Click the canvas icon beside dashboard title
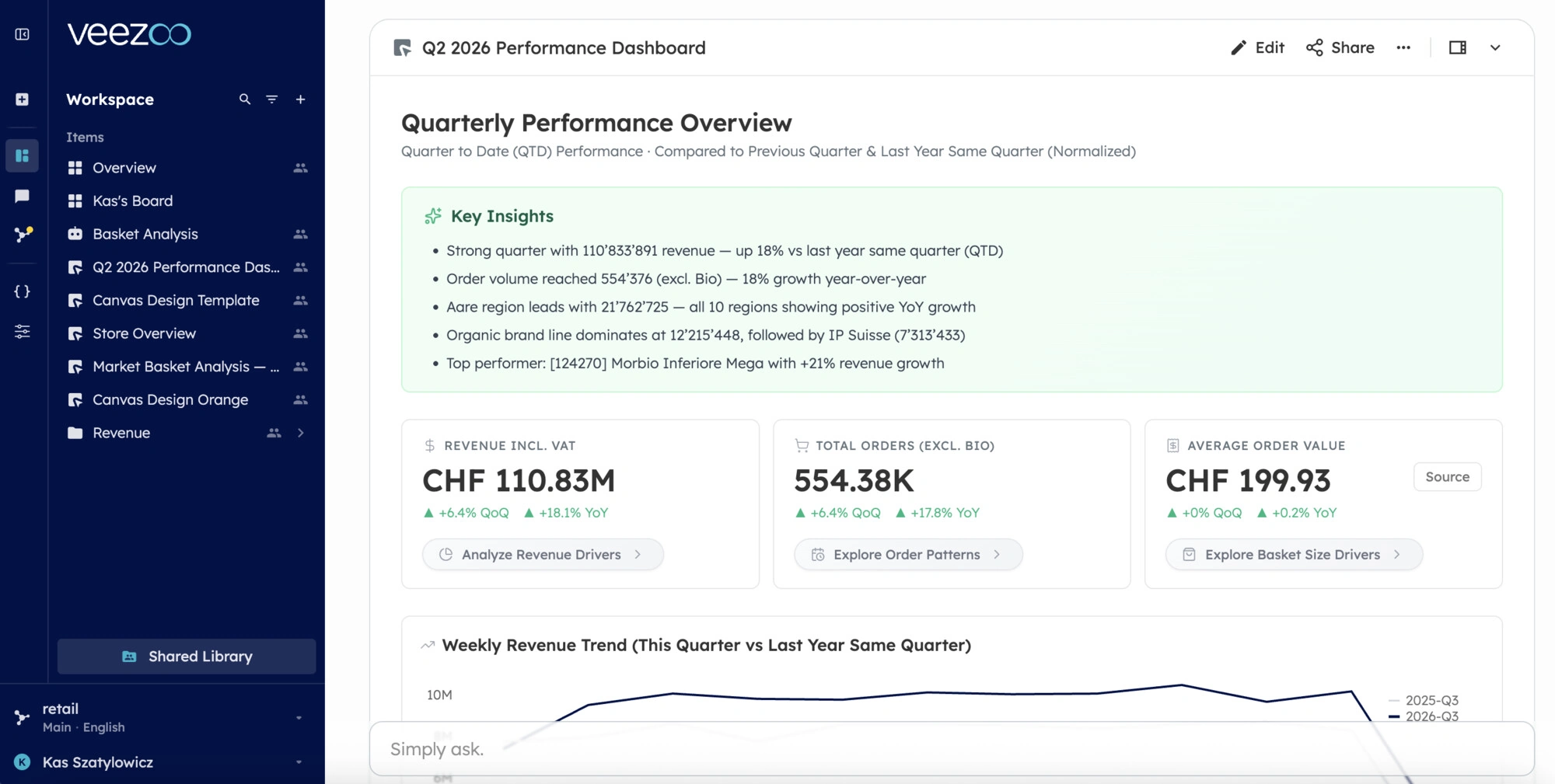Viewport: 1555px width, 784px height. click(402, 48)
